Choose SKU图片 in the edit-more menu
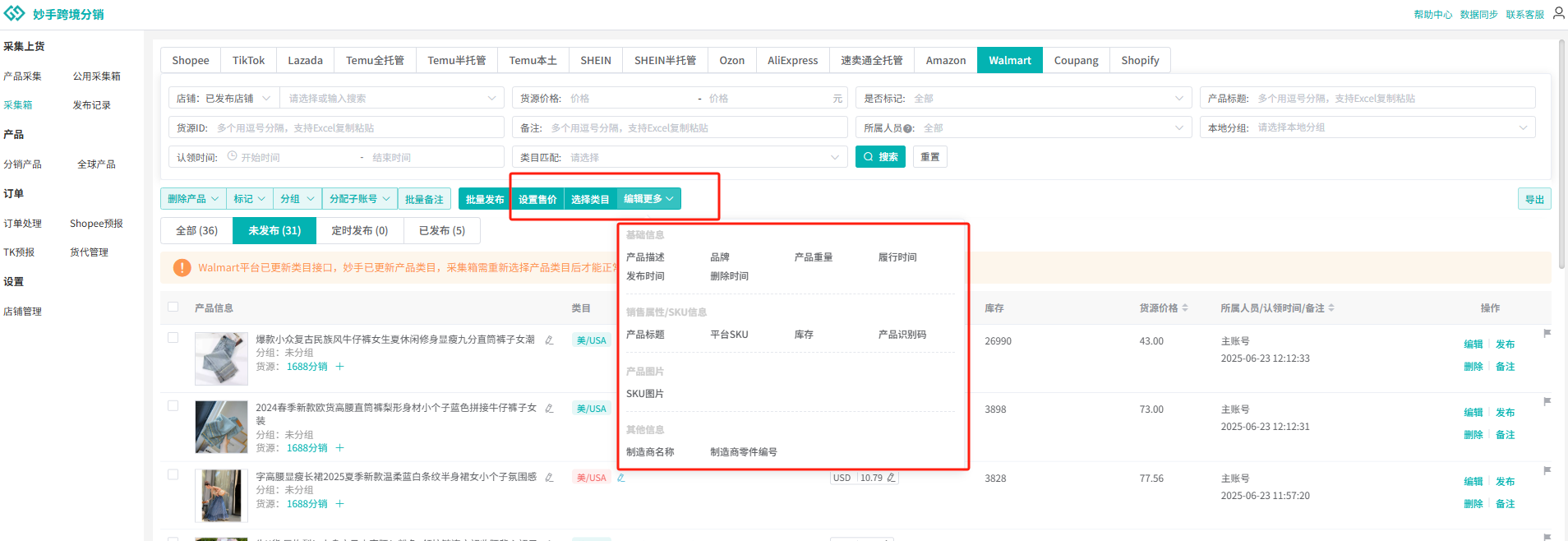 click(x=645, y=394)
